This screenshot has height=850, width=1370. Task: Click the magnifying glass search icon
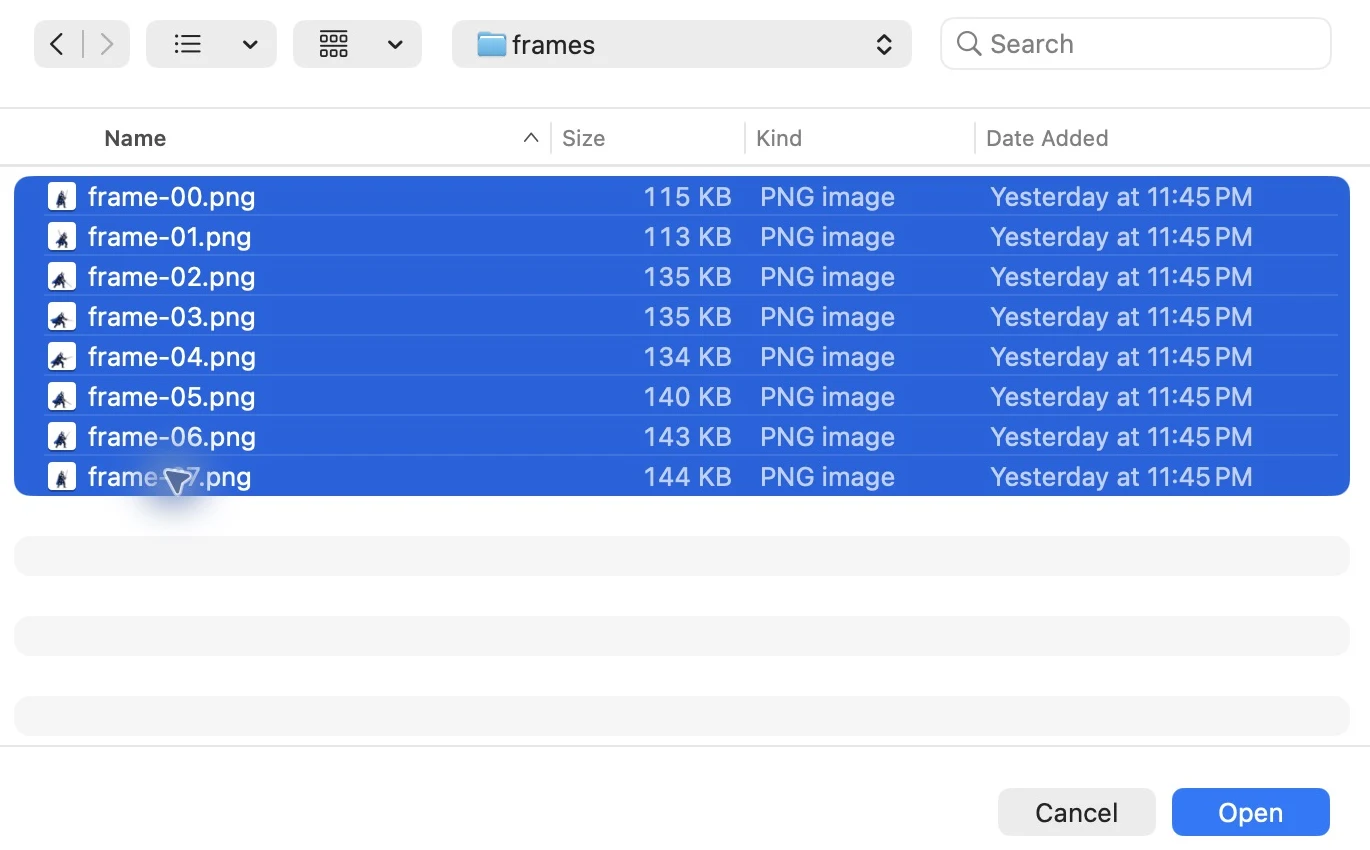pyautogui.click(x=968, y=44)
